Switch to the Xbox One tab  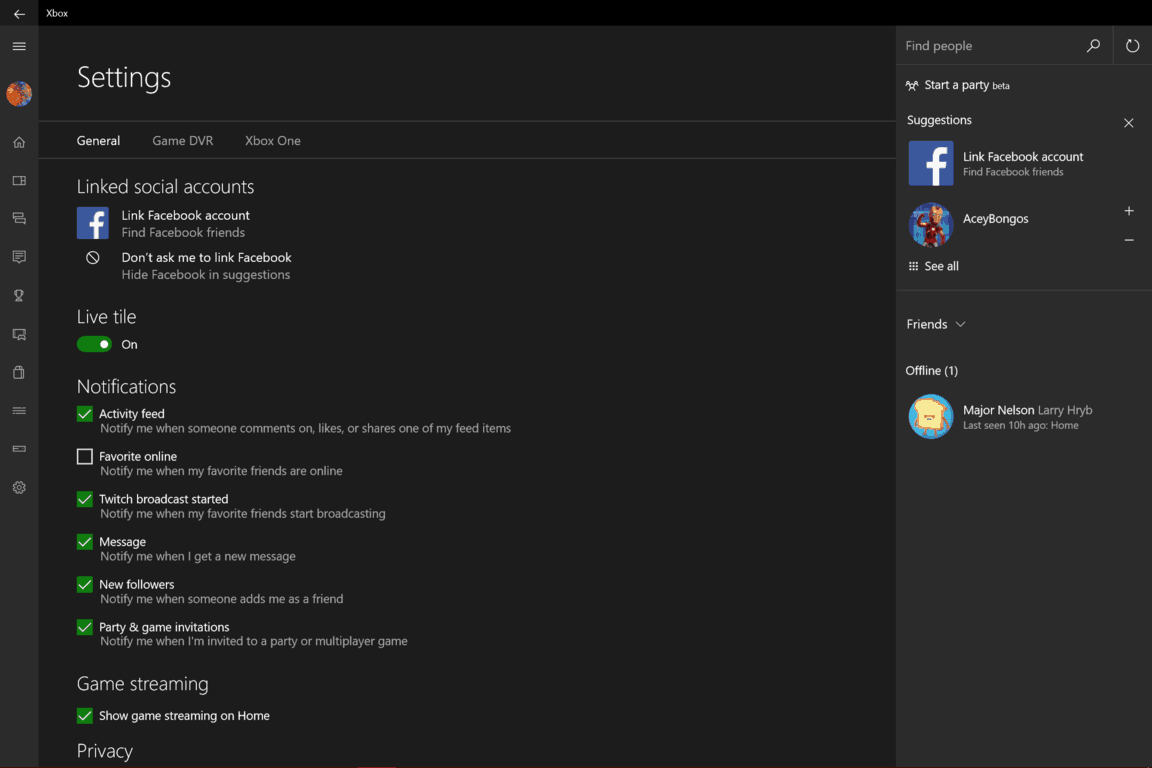point(273,140)
